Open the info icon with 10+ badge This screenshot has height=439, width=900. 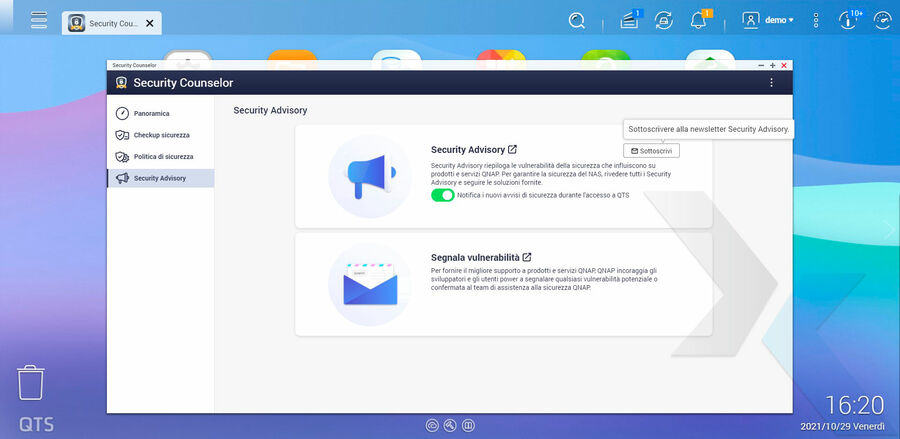[x=850, y=20]
